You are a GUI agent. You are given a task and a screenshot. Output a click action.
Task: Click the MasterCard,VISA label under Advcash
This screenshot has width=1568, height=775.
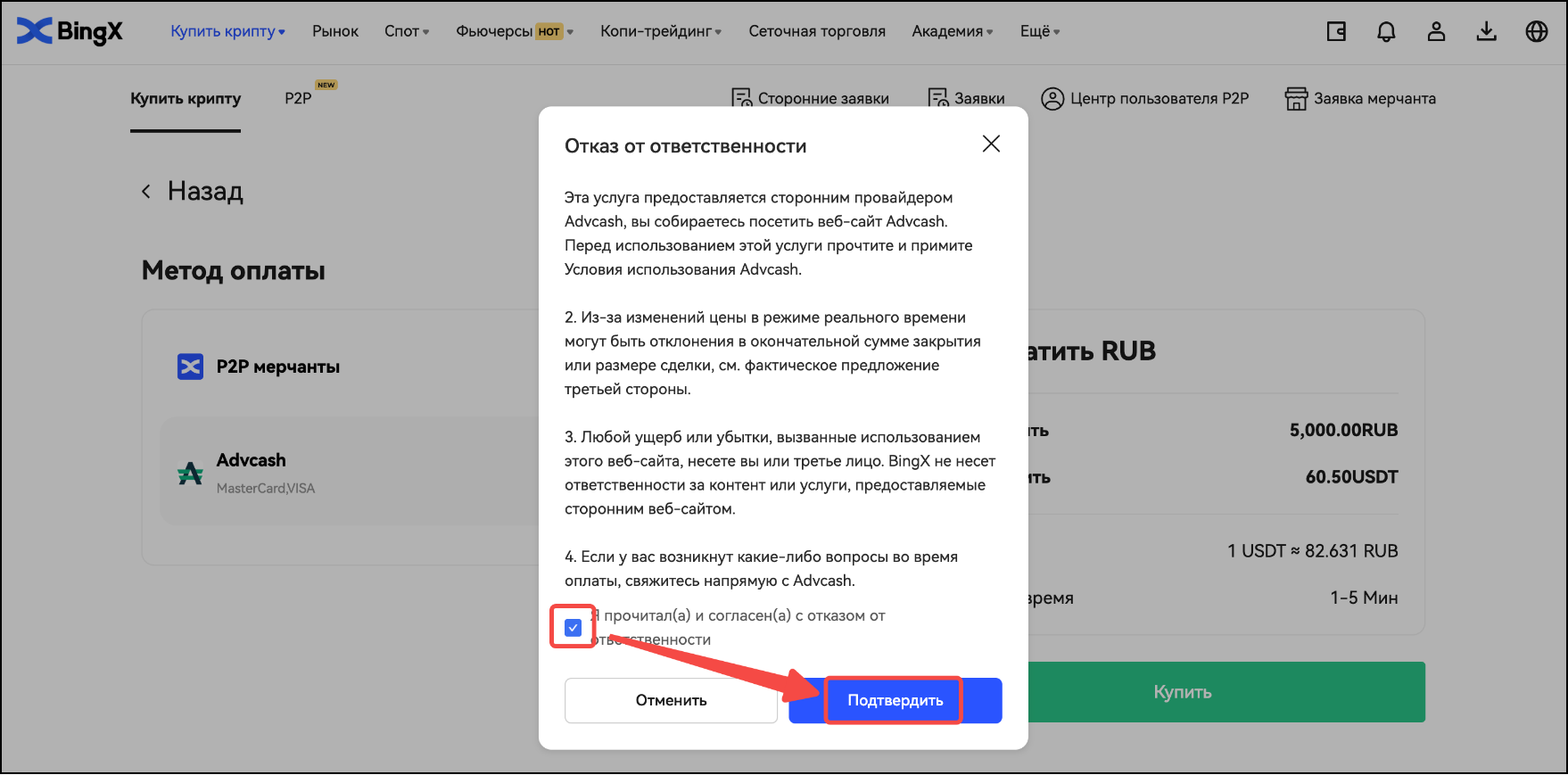266,488
